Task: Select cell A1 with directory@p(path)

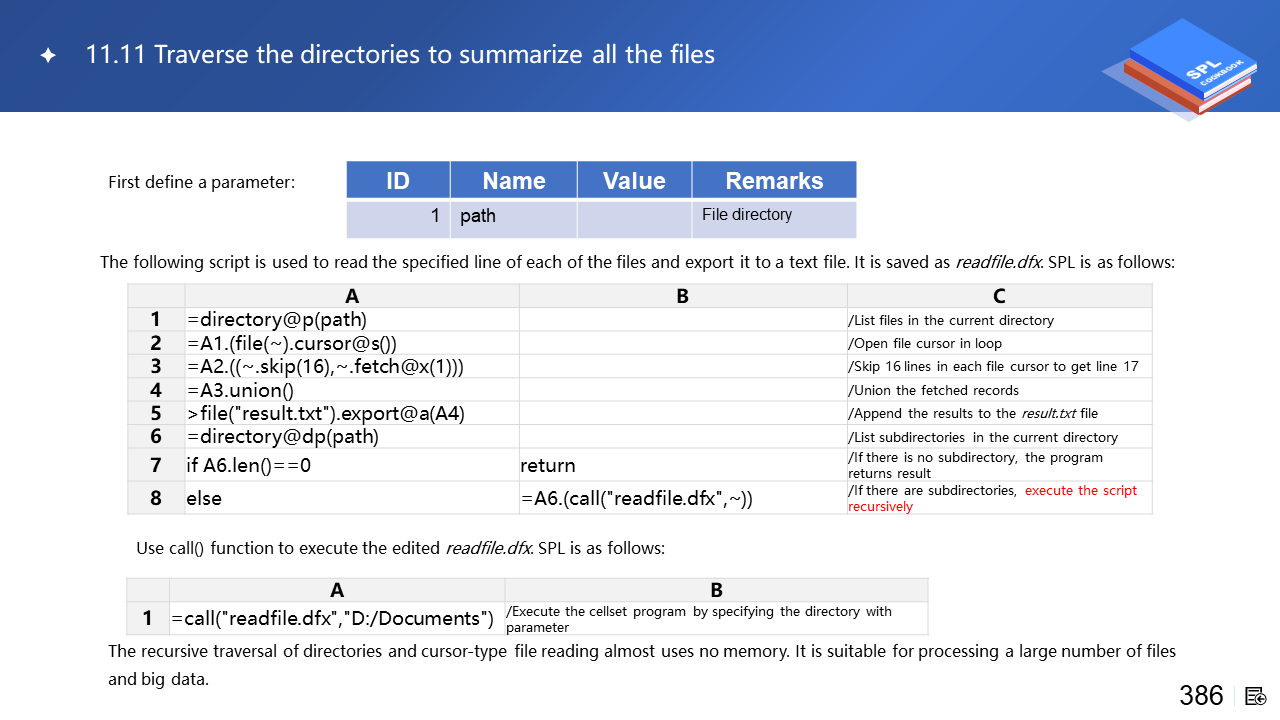Action: click(352, 320)
